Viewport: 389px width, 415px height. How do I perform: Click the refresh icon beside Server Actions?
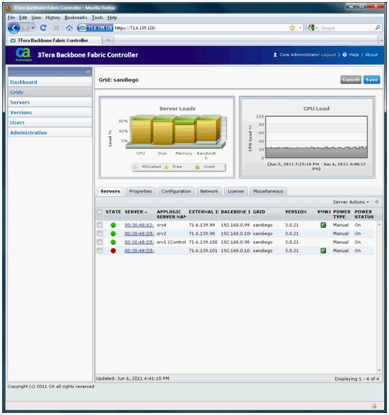[377, 202]
